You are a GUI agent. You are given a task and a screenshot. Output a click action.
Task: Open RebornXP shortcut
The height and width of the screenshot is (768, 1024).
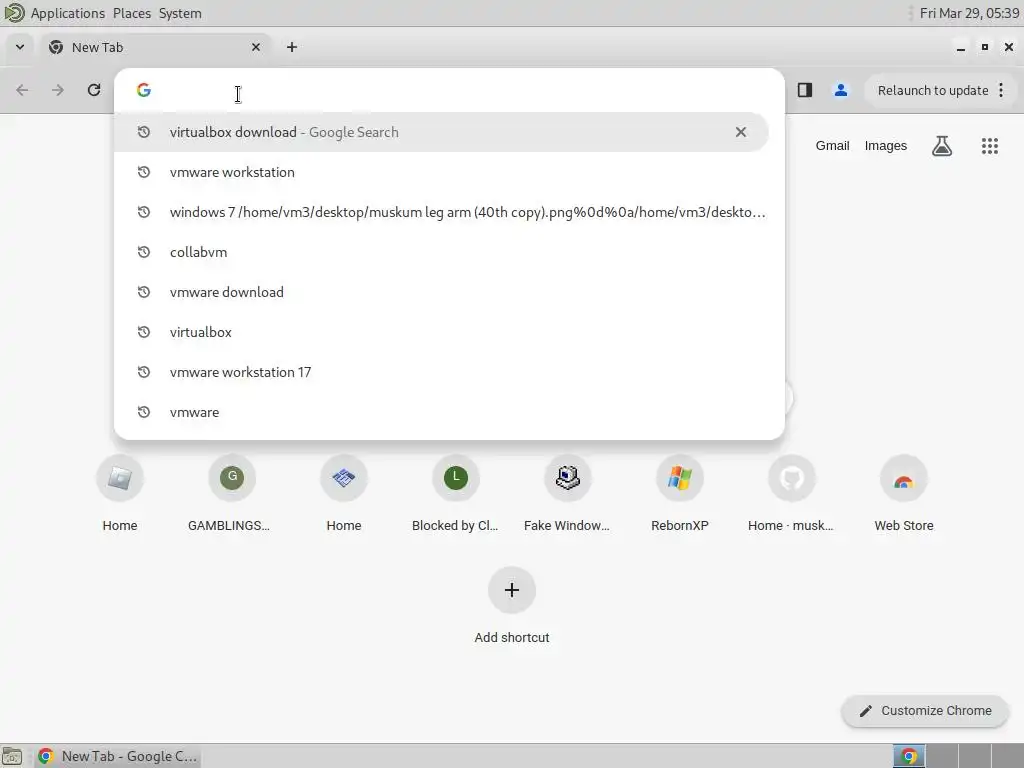click(x=680, y=494)
